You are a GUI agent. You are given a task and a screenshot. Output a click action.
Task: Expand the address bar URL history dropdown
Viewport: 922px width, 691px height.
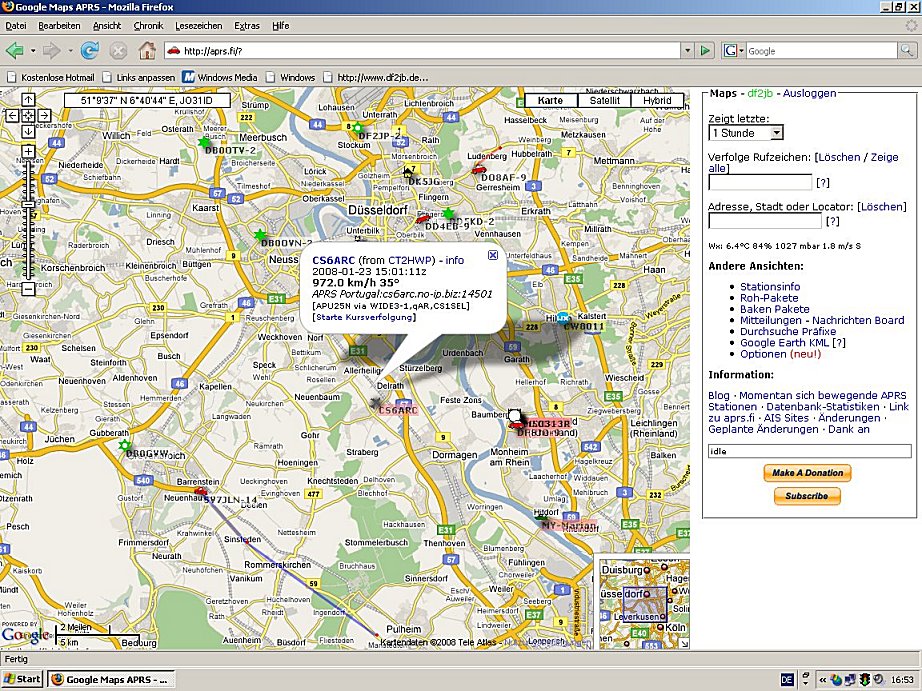[x=685, y=50]
